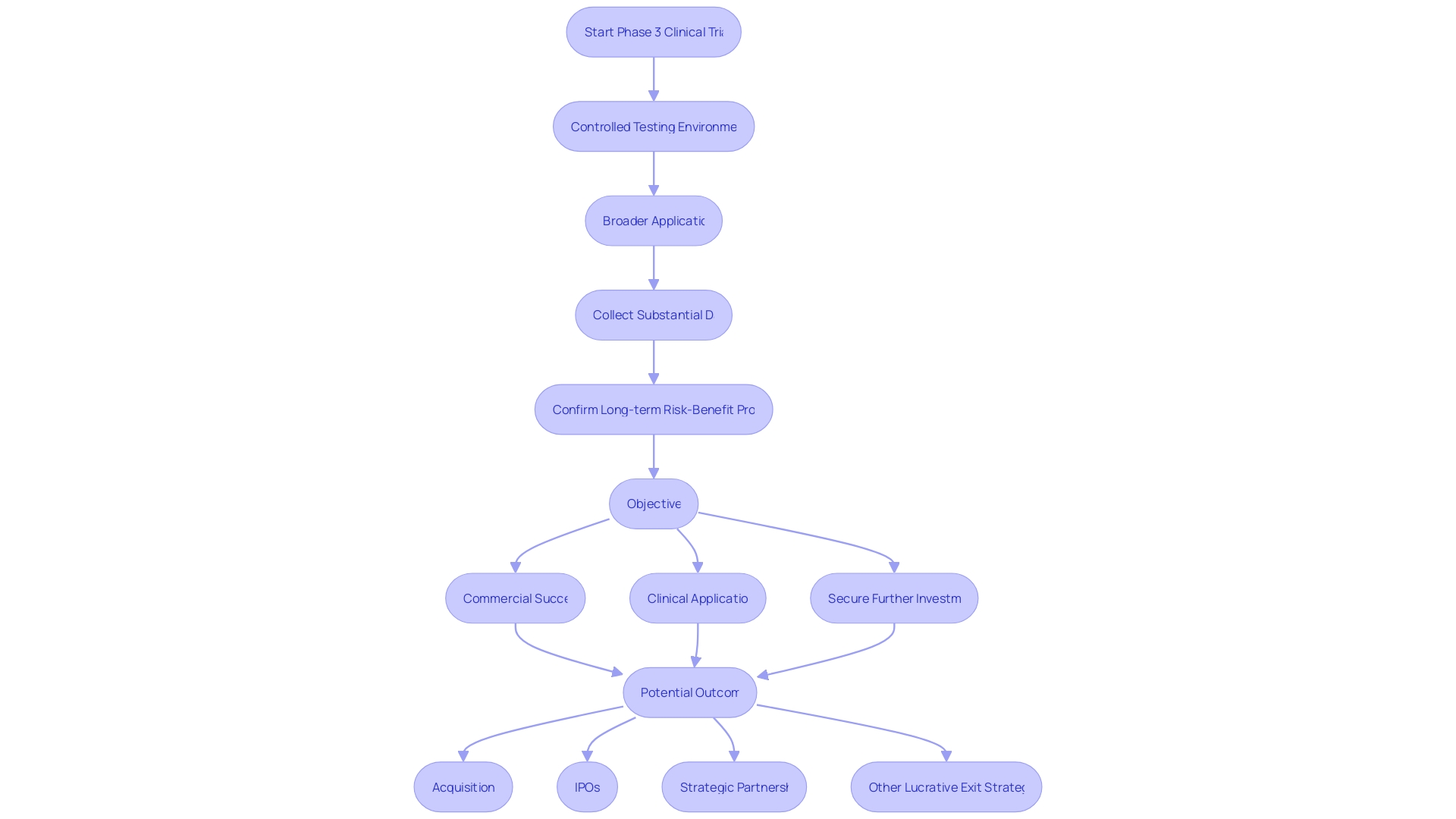This screenshot has width=1456, height=819.
Task: Select the Objective node
Action: pyautogui.click(x=653, y=503)
